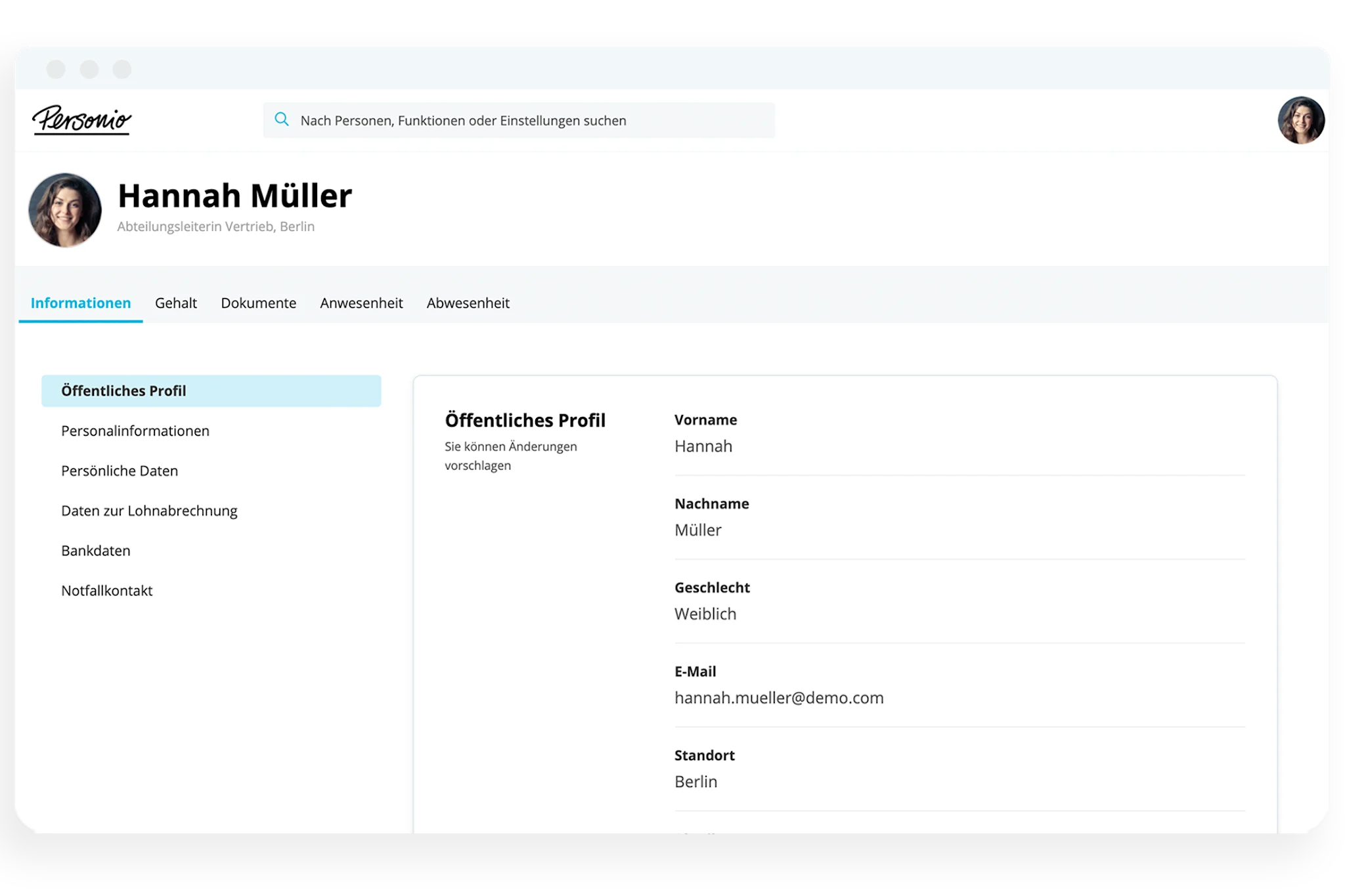Go to the Anwesenheit tab
This screenshot has height=896, width=1345.
361,303
